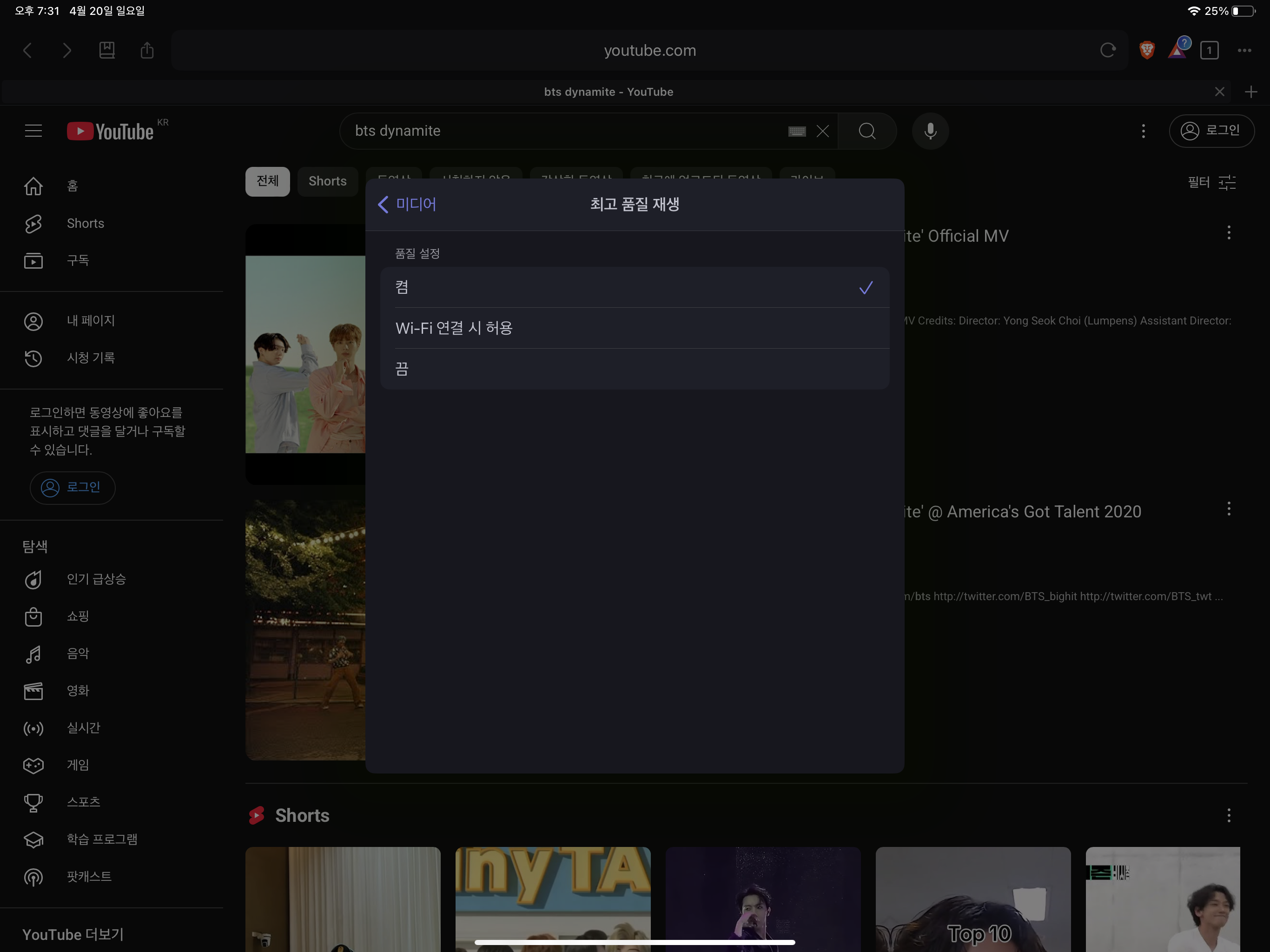Image resolution: width=1270 pixels, height=952 pixels.
Task: Select the 켬 quality option
Action: (635, 287)
